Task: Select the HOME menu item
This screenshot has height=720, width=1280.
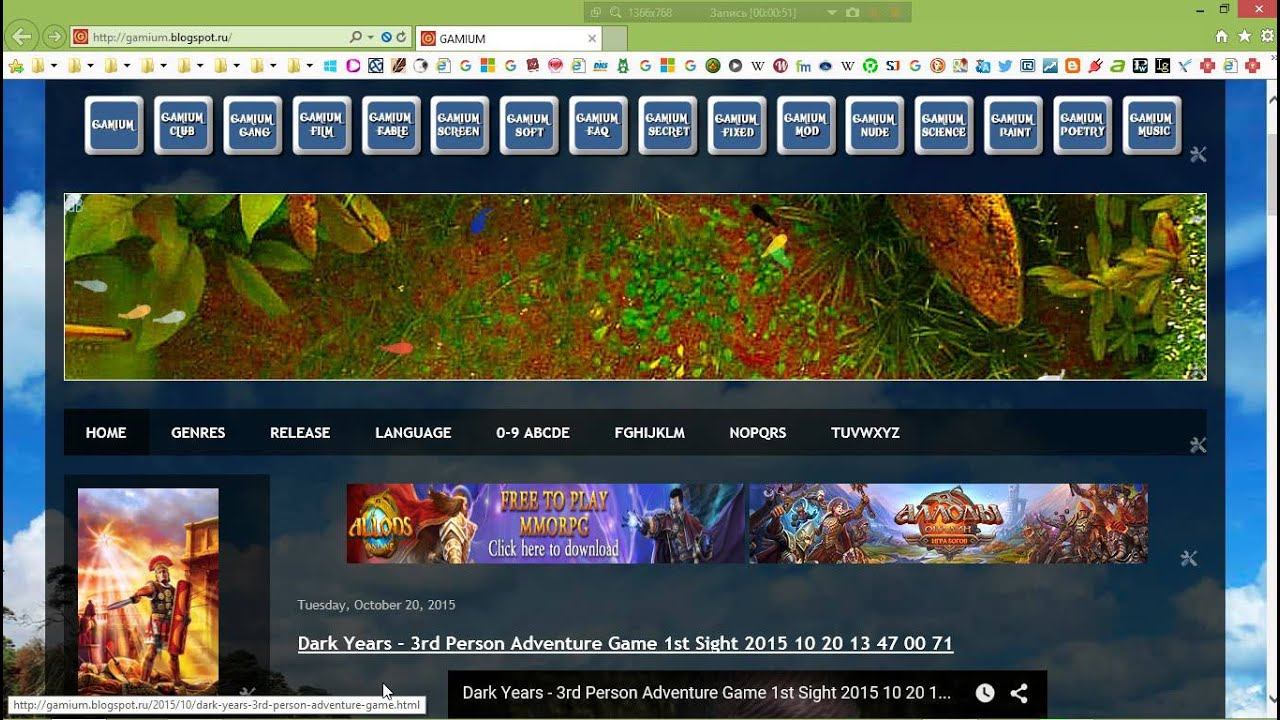Action: click(106, 433)
